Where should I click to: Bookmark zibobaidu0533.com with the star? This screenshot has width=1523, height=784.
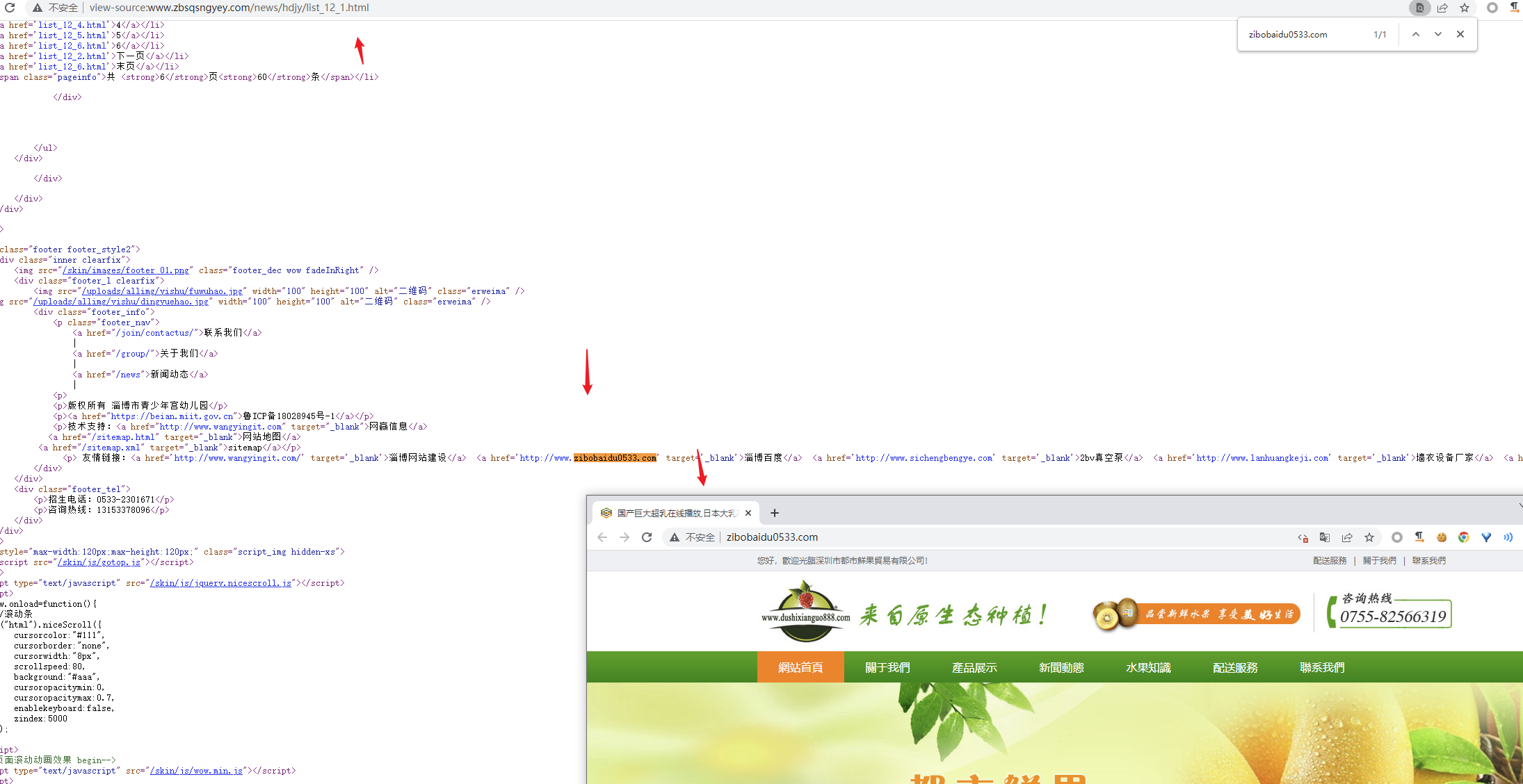pos(1369,537)
